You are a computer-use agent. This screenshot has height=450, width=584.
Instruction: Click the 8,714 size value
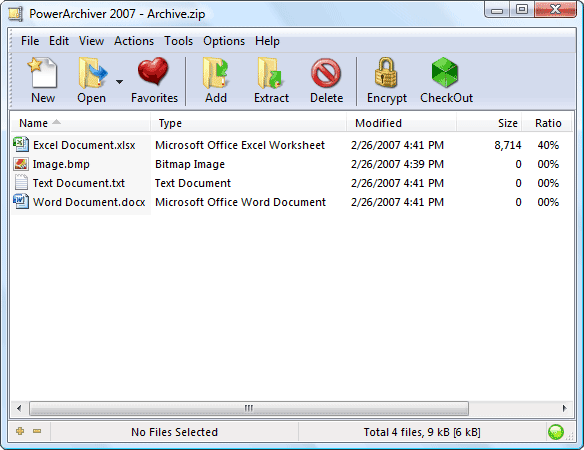click(x=508, y=145)
